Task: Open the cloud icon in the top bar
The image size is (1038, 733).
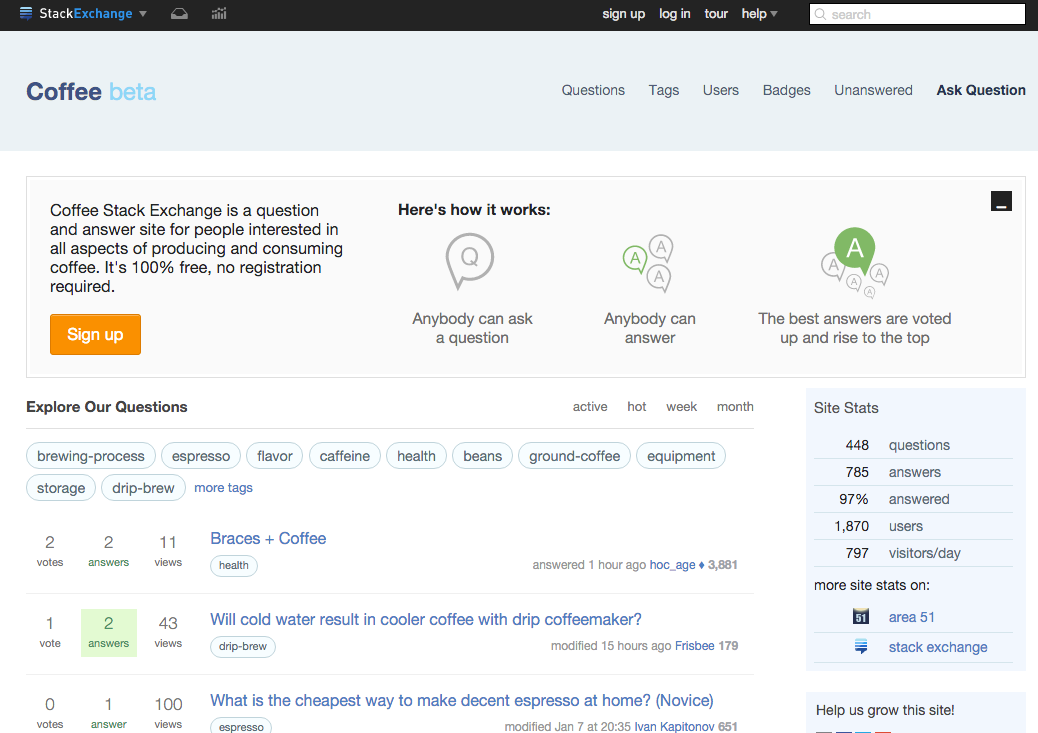Action: tap(179, 14)
